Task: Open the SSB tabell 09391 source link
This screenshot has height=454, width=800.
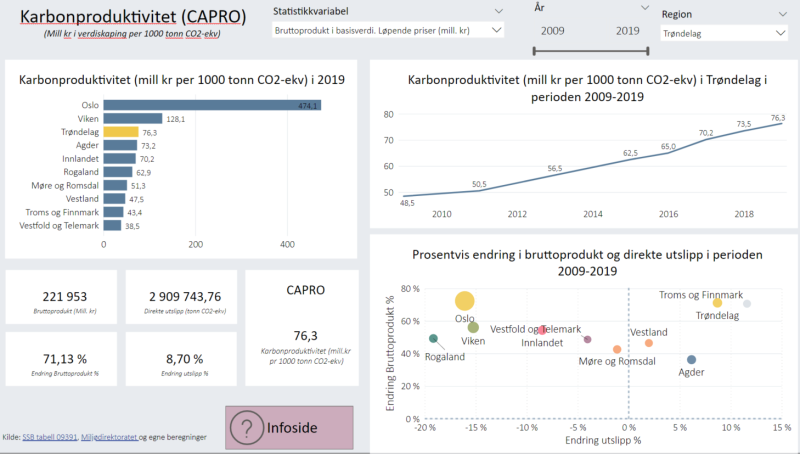Action: (x=49, y=437)
